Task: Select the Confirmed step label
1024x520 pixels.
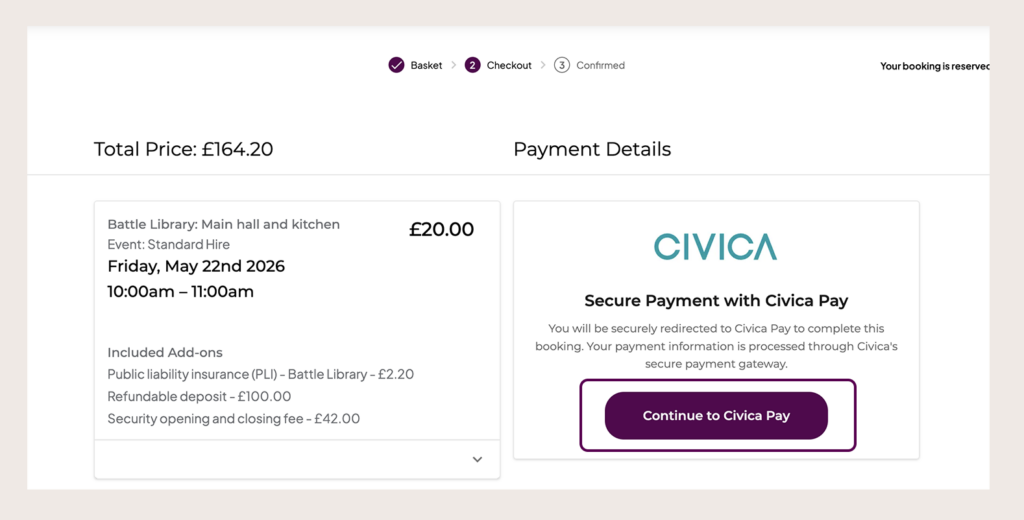Action: [600, 65]
